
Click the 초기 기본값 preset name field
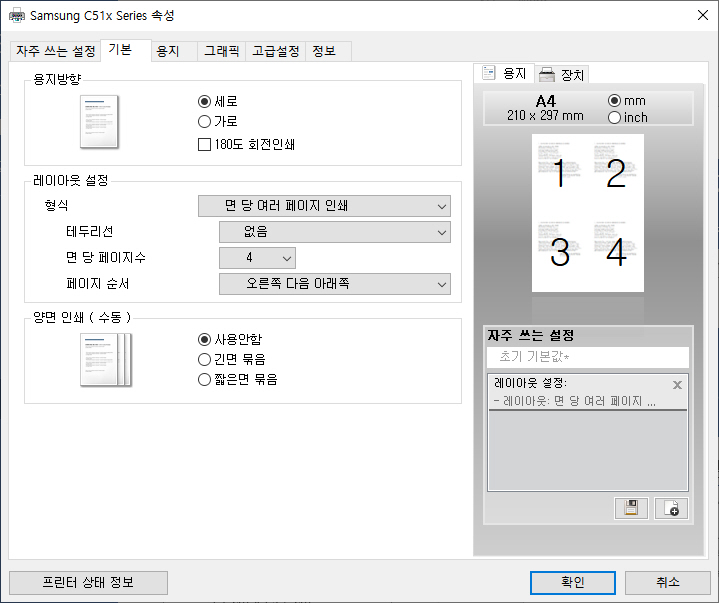tap(588, 357)
